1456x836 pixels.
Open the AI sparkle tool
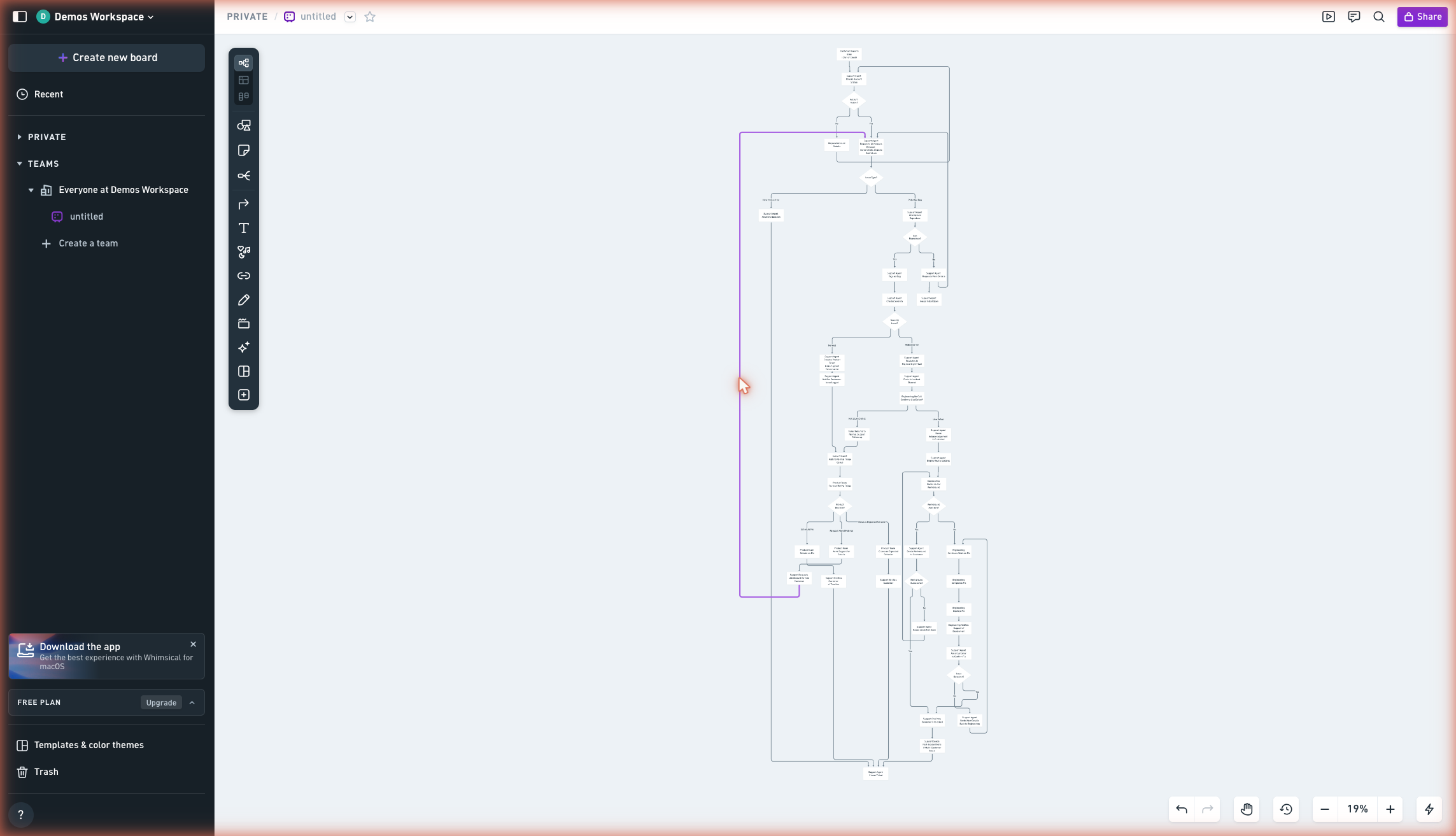pyautogui.click(x=244, y=348)
